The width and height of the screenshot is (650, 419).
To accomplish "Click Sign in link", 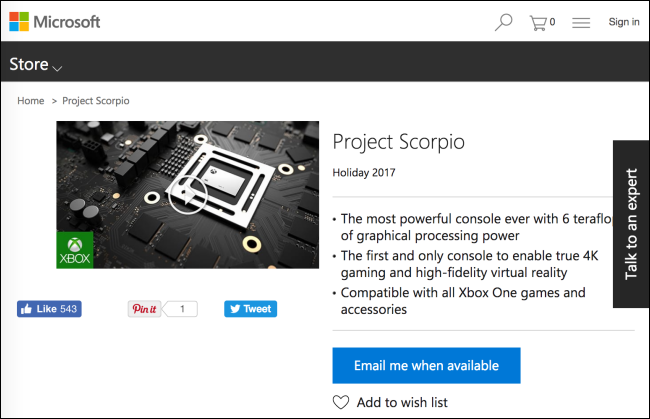I will click(623, 21).
